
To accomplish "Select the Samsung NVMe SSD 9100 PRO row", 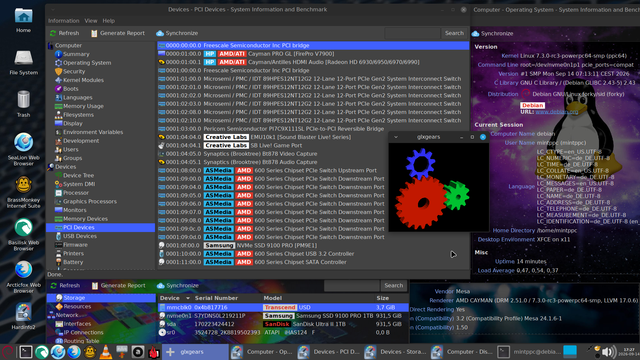I will pyautogui.click(x=313, y=245).
